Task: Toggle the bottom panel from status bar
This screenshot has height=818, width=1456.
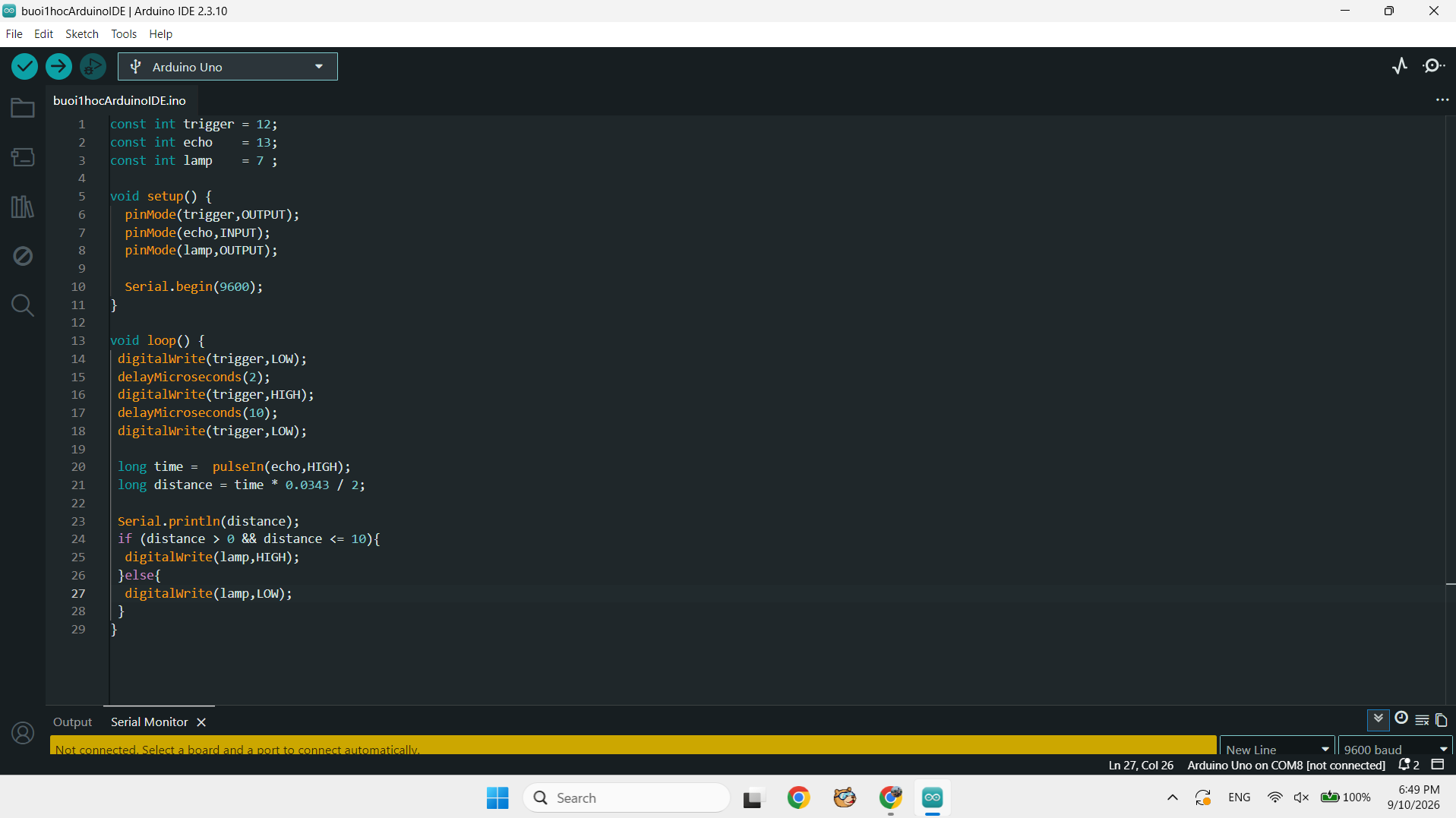Action: click(x=1438, y=765)
